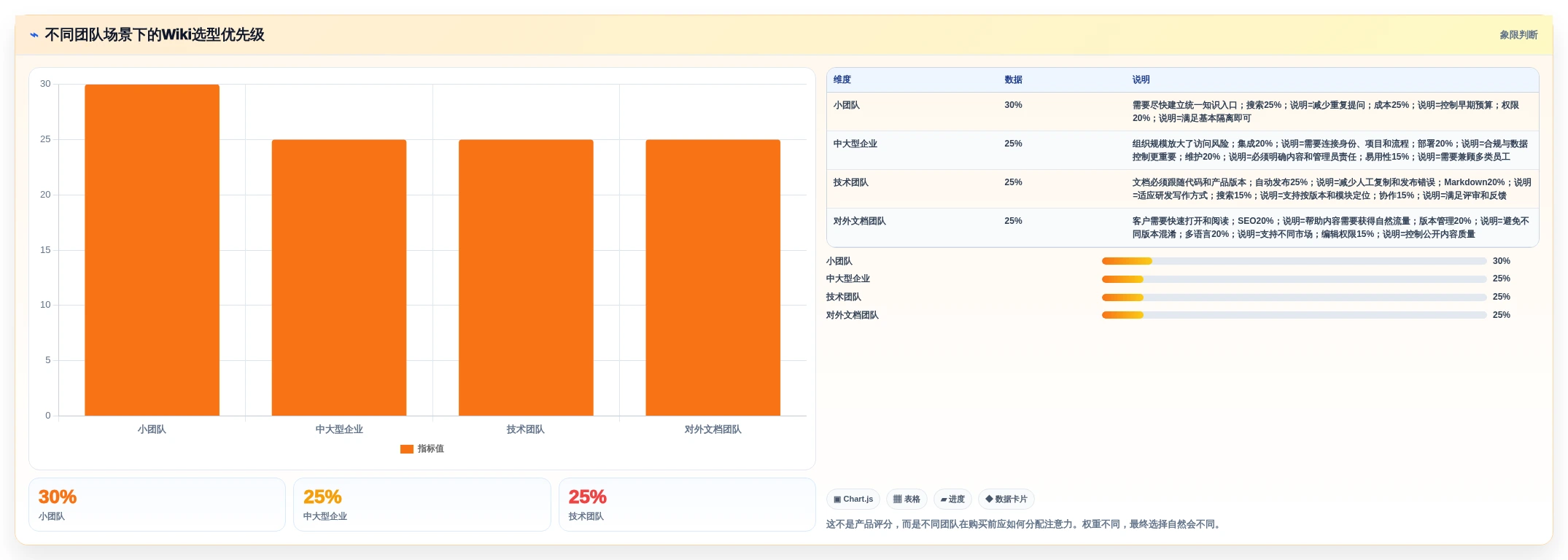
Task: Click the 说明 column header
Action: click(x=1141, y=79)
